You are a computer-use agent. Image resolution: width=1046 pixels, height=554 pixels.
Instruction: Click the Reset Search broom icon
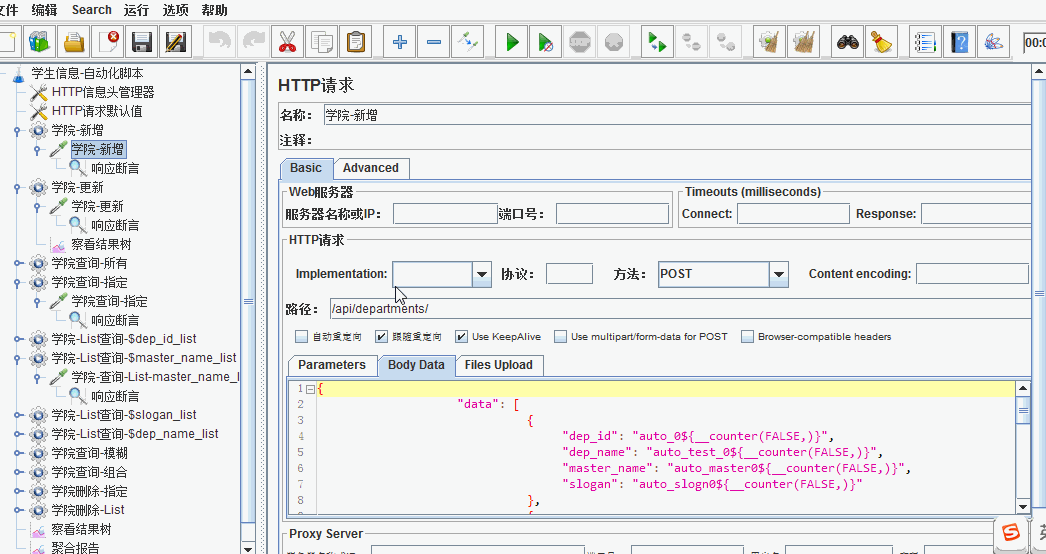coord(882,42)
